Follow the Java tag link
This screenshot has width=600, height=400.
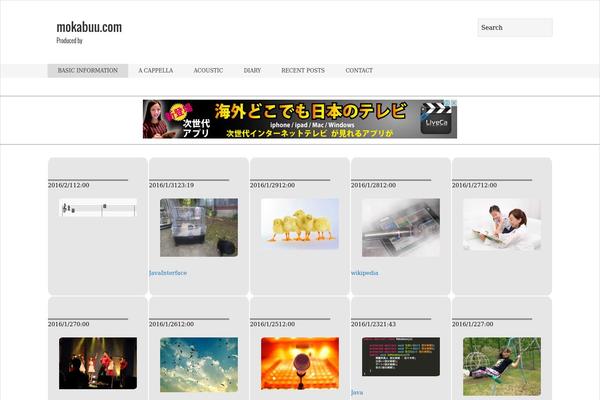[357, 393]
